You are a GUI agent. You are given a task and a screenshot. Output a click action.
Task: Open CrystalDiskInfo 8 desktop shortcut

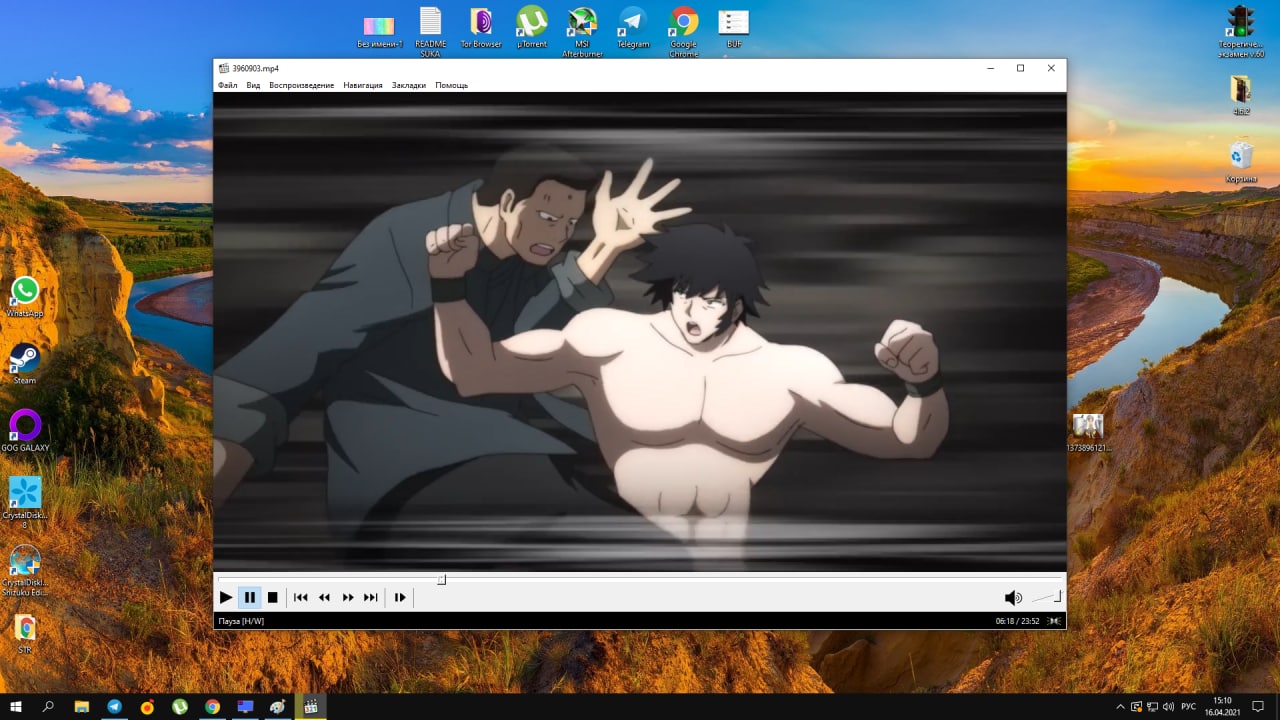(x=25, y=502)
